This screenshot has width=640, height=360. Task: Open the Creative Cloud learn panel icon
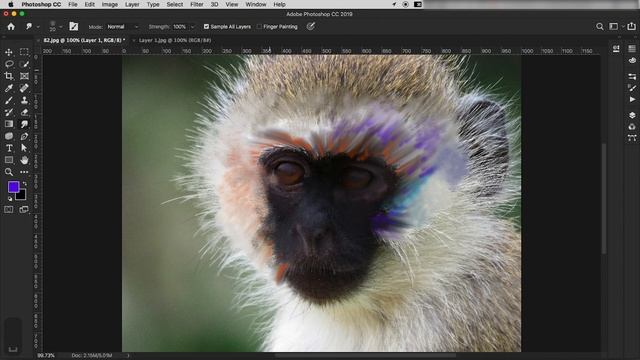[632, 60]
